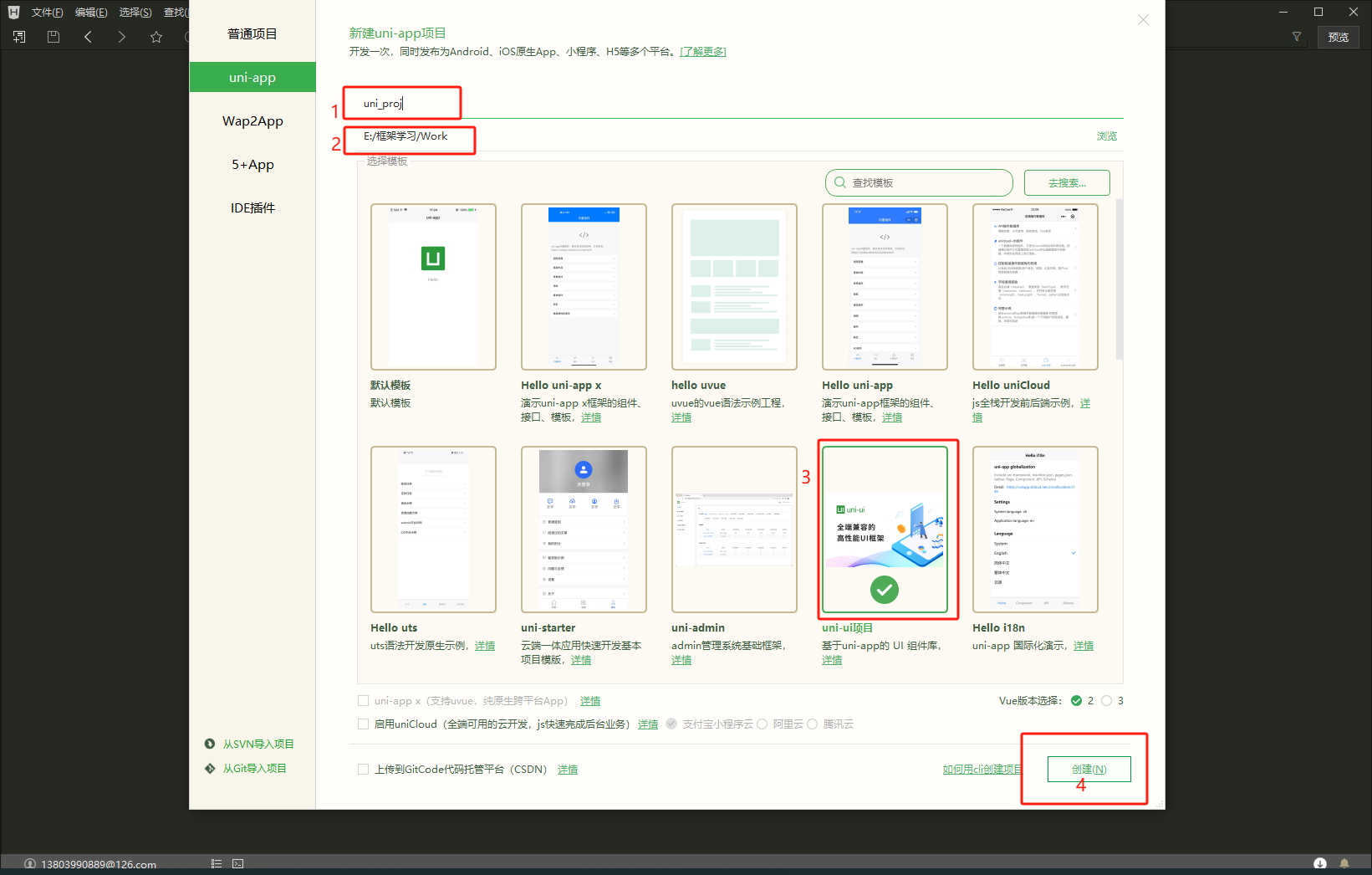
Task: Toggle the uni-app x checkbox
Action: pyautogui.click(x=363, y=701)
